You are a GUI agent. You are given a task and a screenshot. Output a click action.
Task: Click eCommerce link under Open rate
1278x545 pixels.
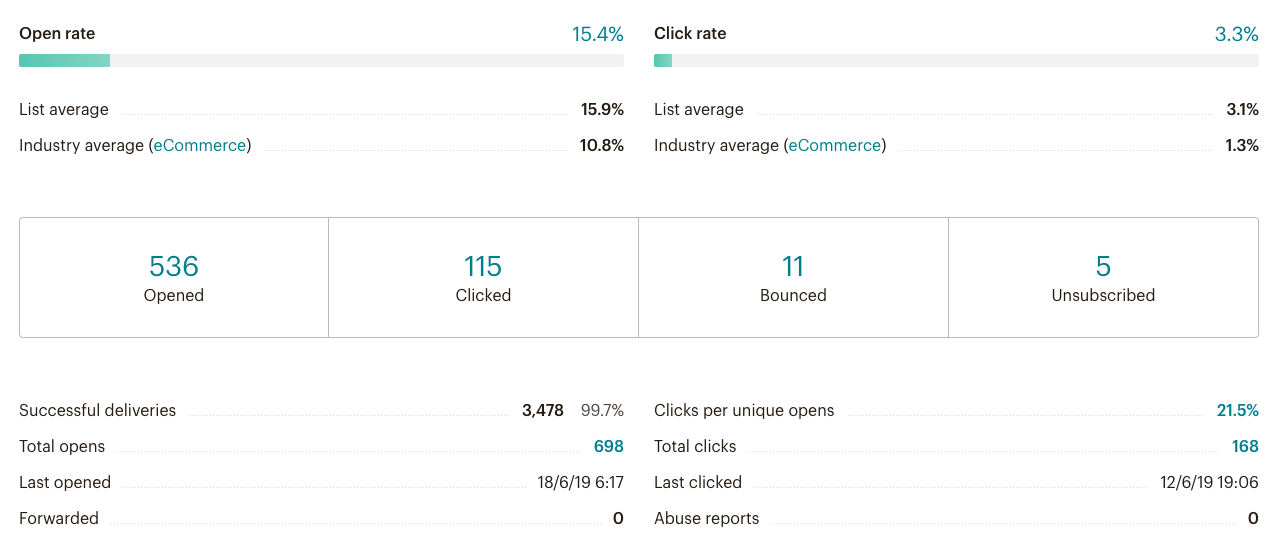pyautogui.click(x=200, y=145)
